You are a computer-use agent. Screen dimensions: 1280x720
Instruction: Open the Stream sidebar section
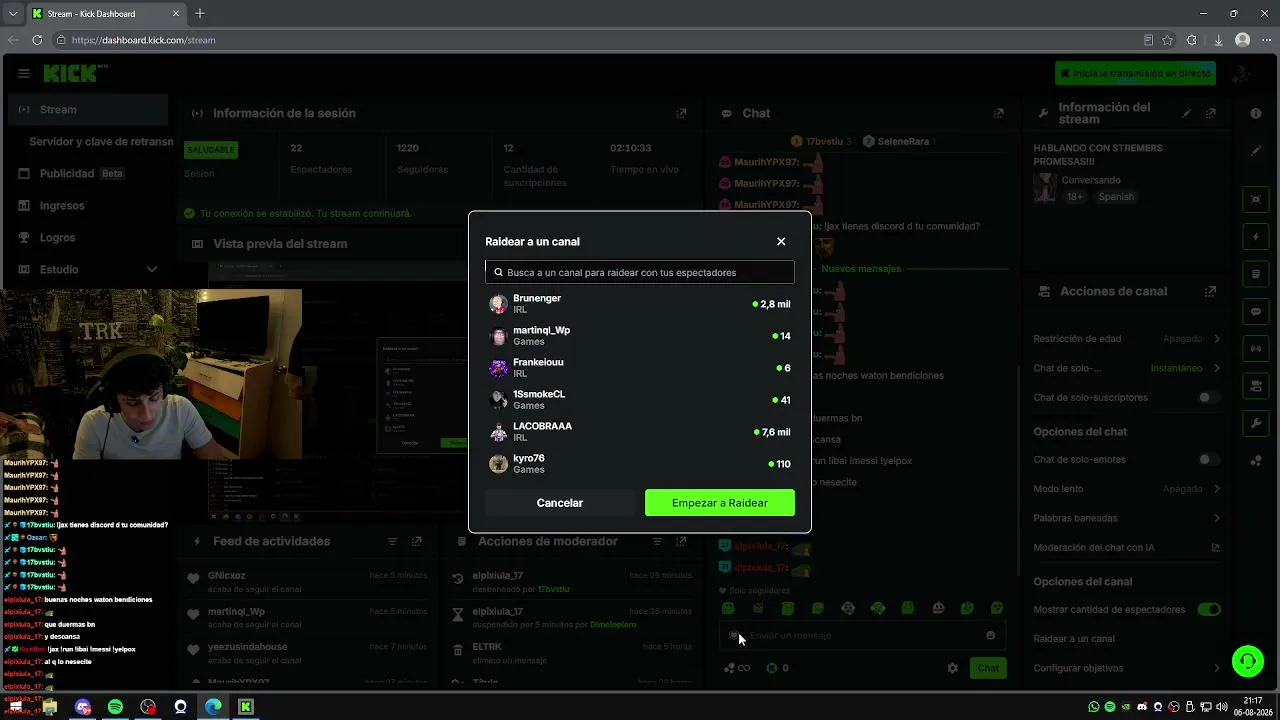pyautogui.click(x=88, y=110)
